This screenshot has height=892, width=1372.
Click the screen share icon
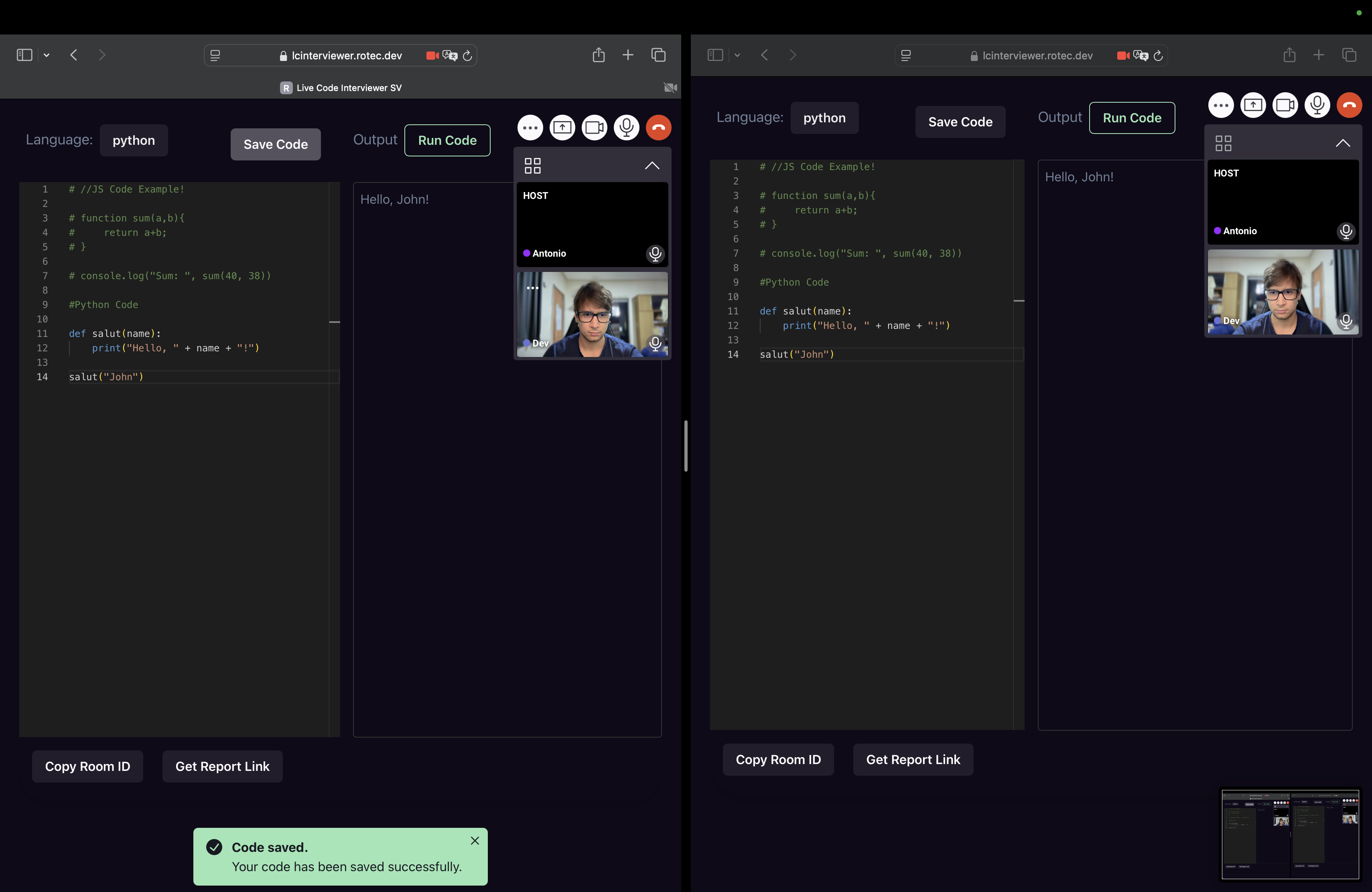[562, 127]
